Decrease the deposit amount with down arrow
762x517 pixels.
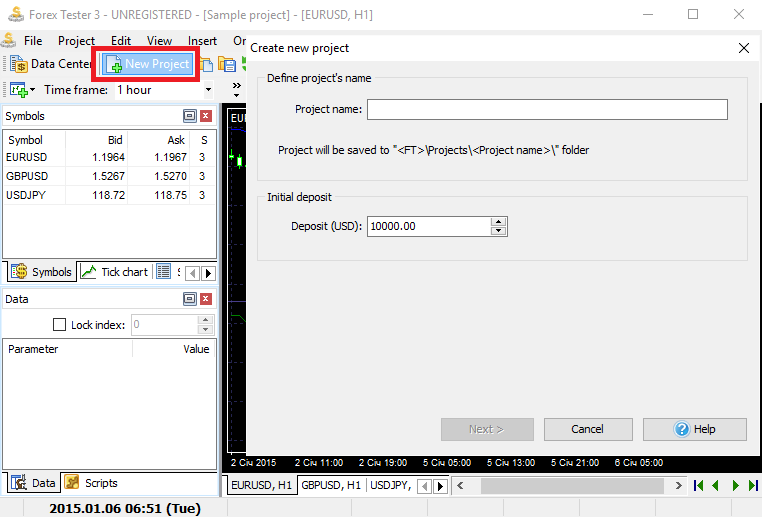(499, 231)
